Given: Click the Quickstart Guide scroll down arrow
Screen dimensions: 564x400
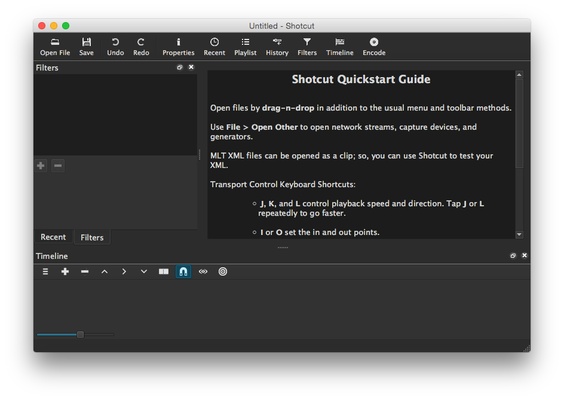Looking at the screenshot, I should tap(519, 234).
